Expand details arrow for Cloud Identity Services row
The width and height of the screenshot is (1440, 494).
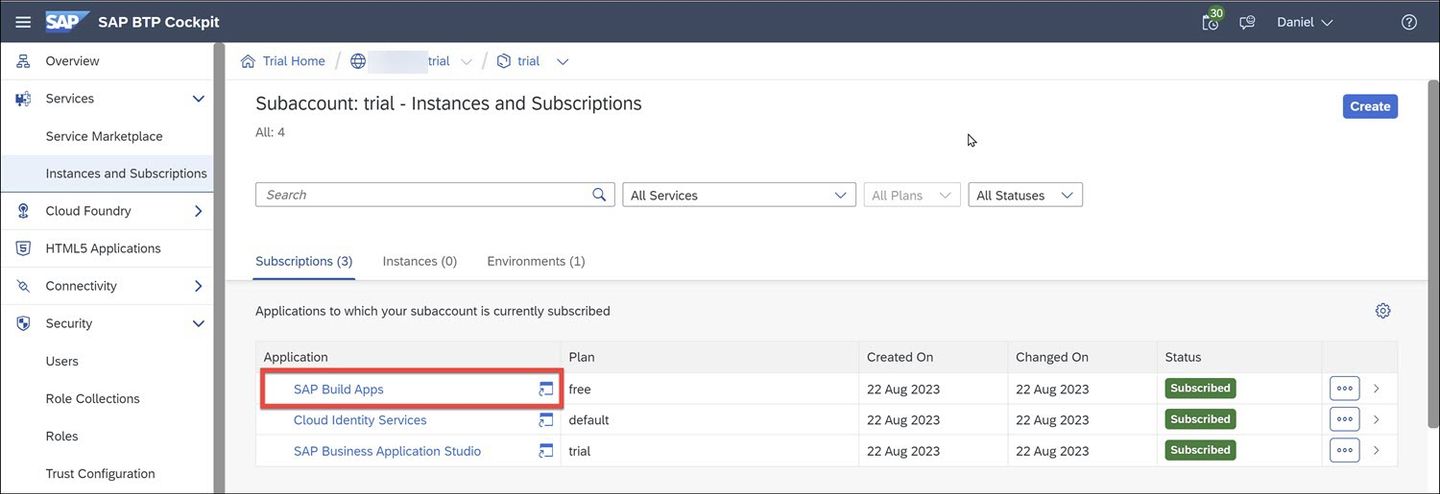[1377, 420]
